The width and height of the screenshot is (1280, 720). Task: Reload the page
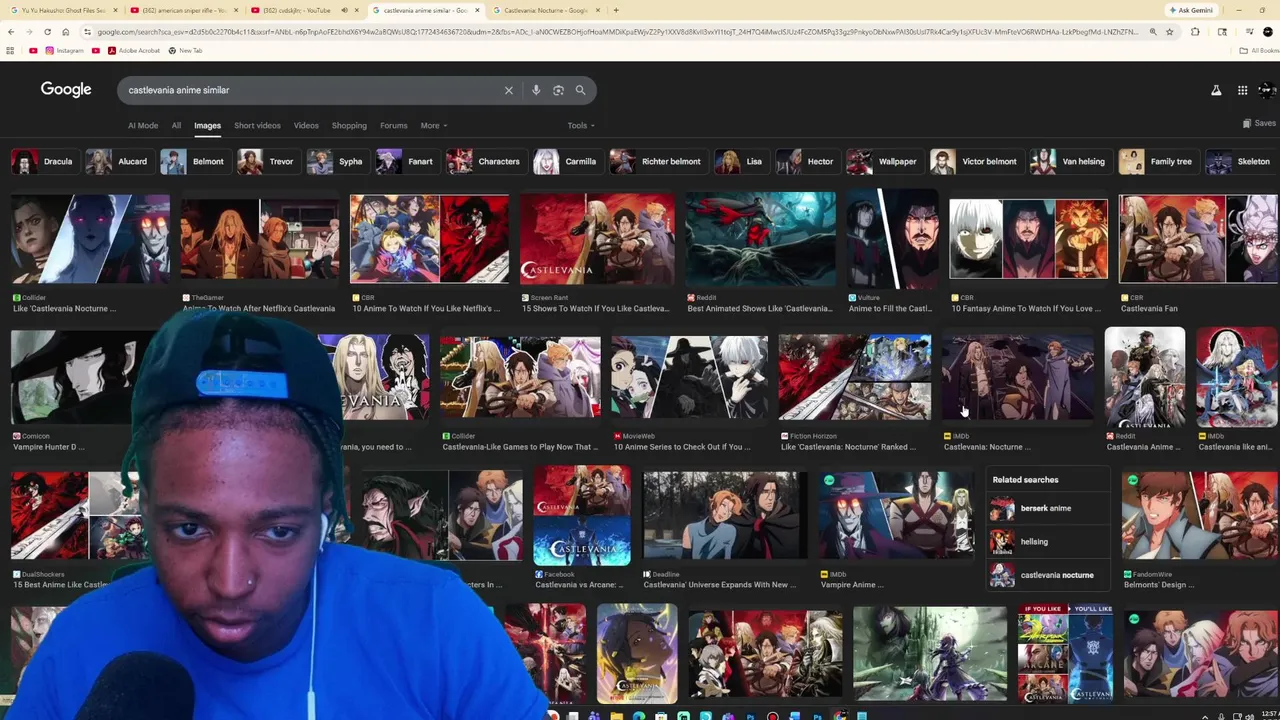[49, 32]
